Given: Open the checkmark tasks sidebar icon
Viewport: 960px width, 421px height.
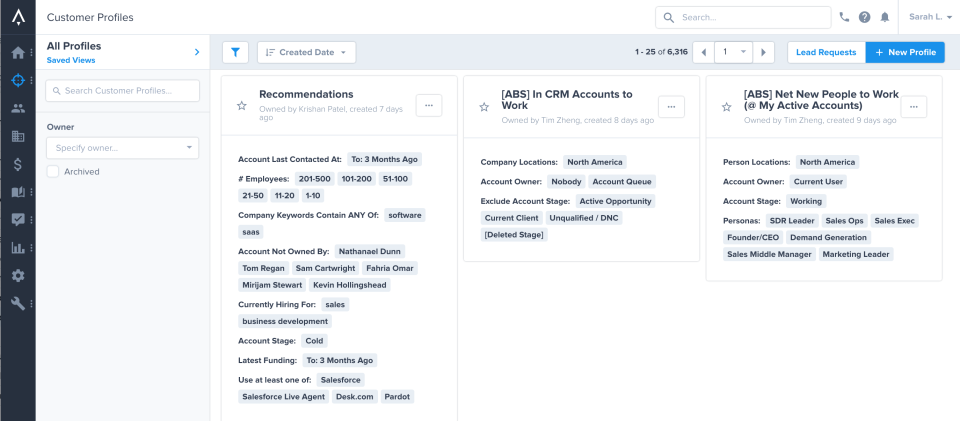Looking at the screenshot, I should (x=18, y=220).
